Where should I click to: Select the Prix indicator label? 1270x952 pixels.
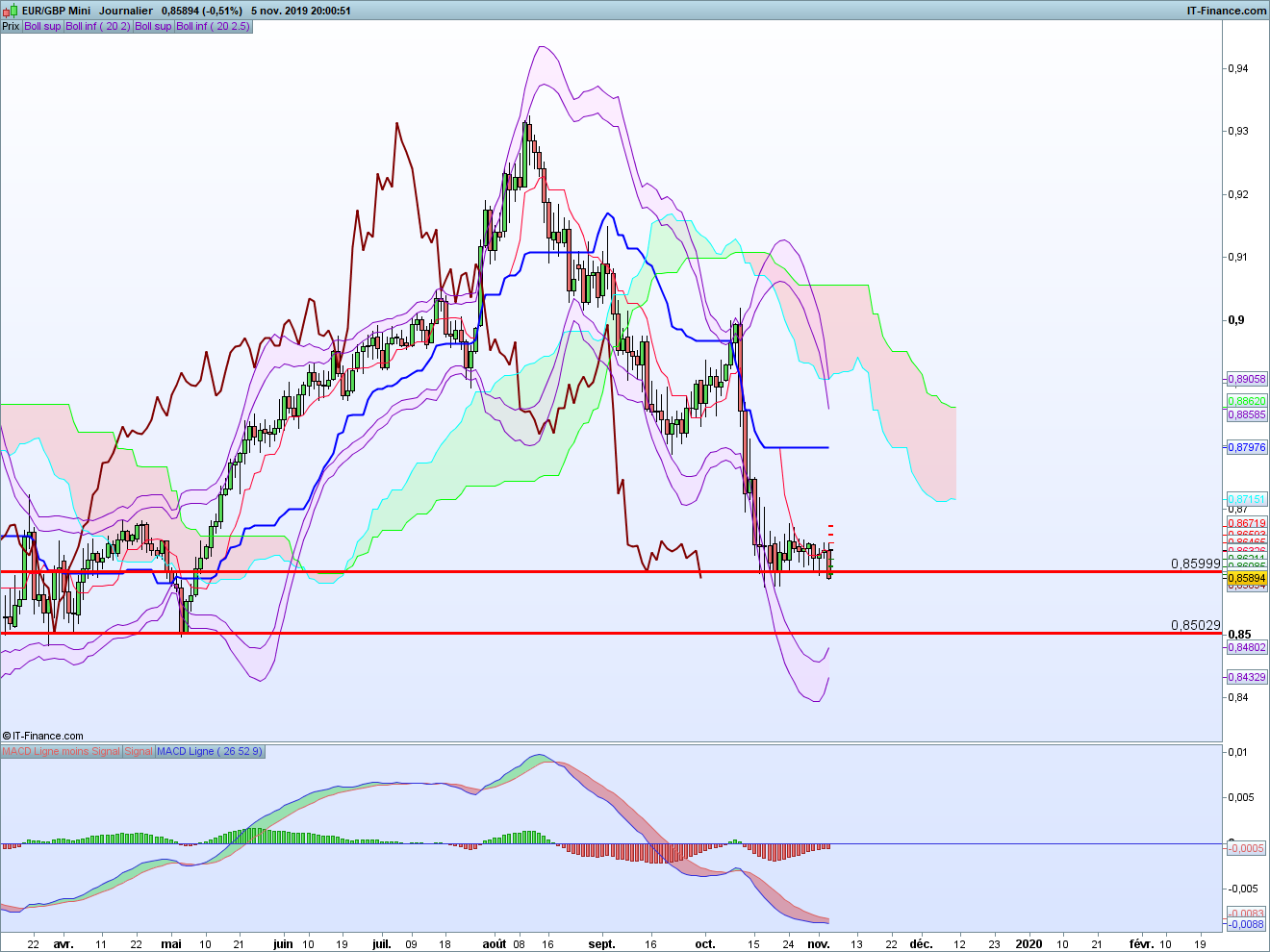tap(11, 26)
